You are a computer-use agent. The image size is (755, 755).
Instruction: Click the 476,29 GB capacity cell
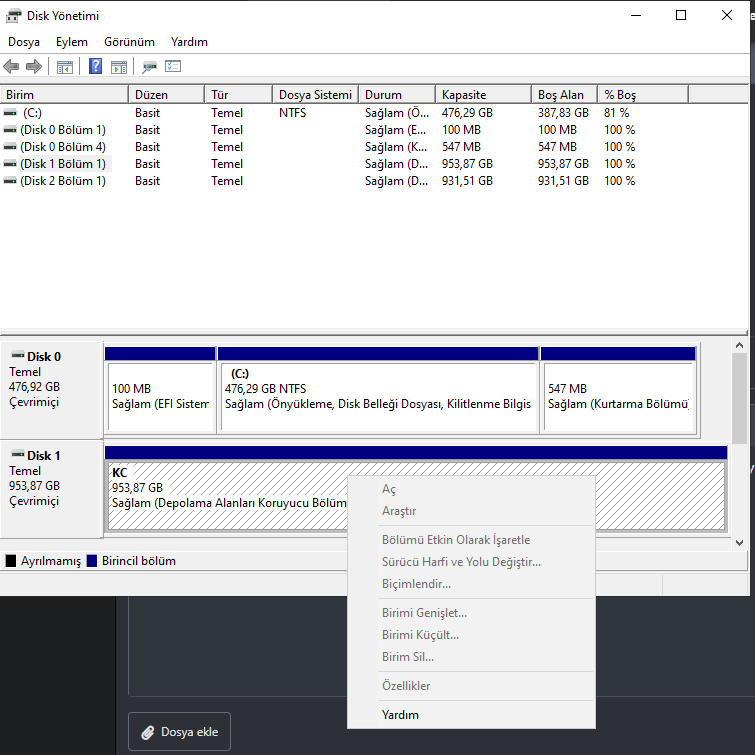click(468, 113)
